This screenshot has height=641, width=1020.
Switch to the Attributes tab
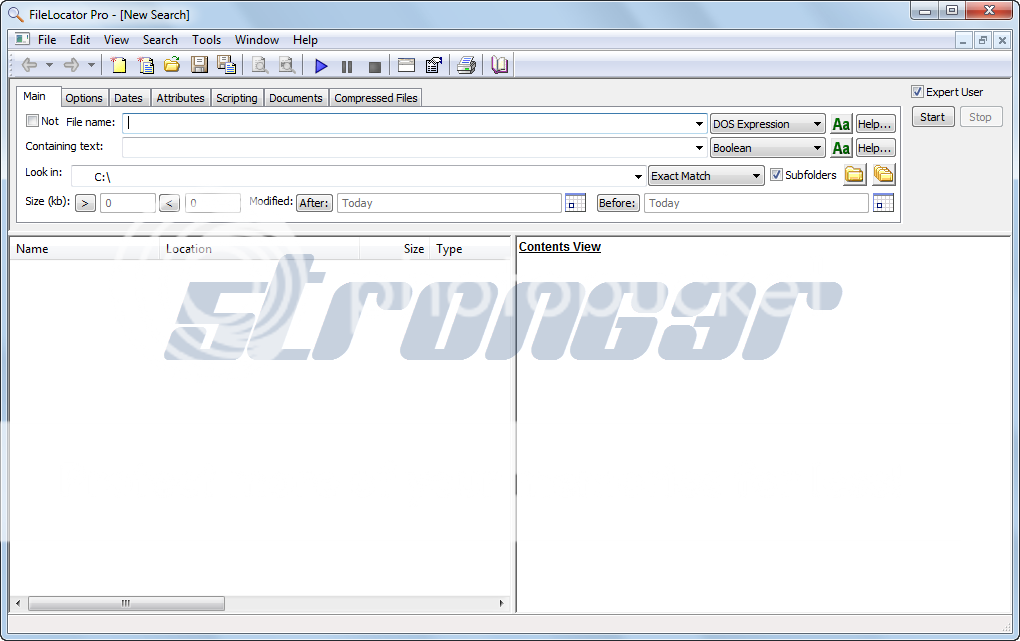tap(180, 98)
